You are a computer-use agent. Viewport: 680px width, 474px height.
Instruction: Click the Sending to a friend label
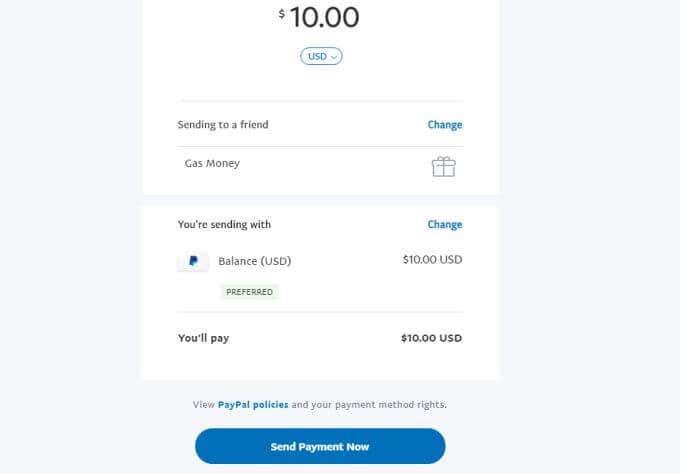223,125
